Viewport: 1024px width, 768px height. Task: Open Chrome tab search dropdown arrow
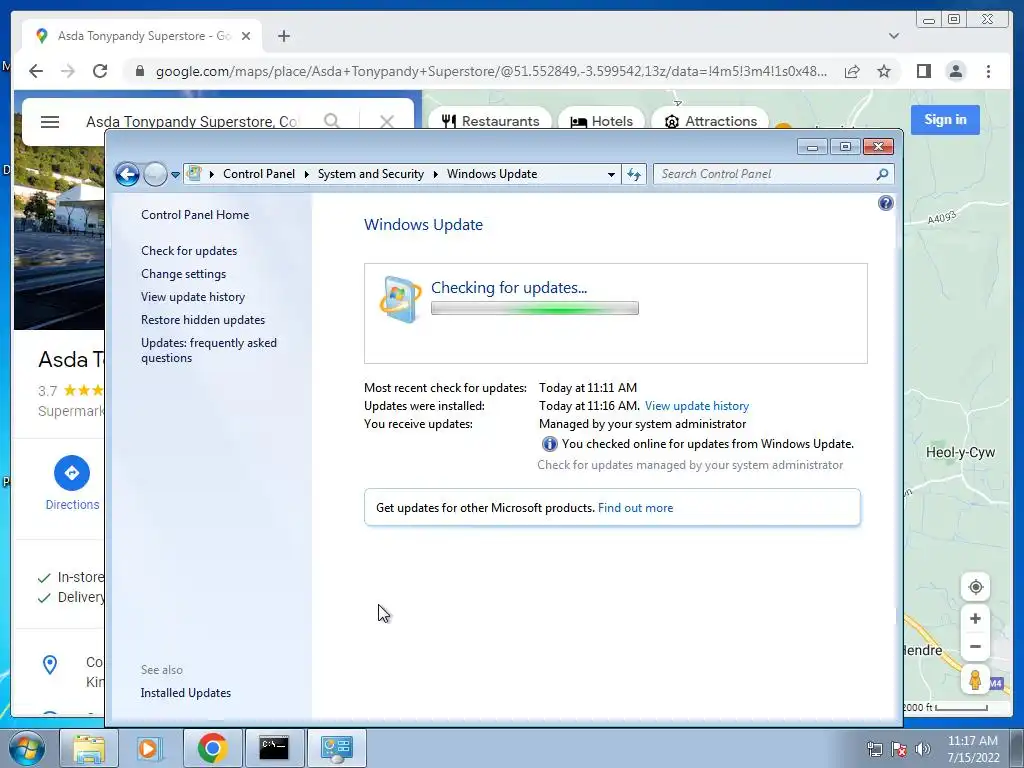coord(893,36)
